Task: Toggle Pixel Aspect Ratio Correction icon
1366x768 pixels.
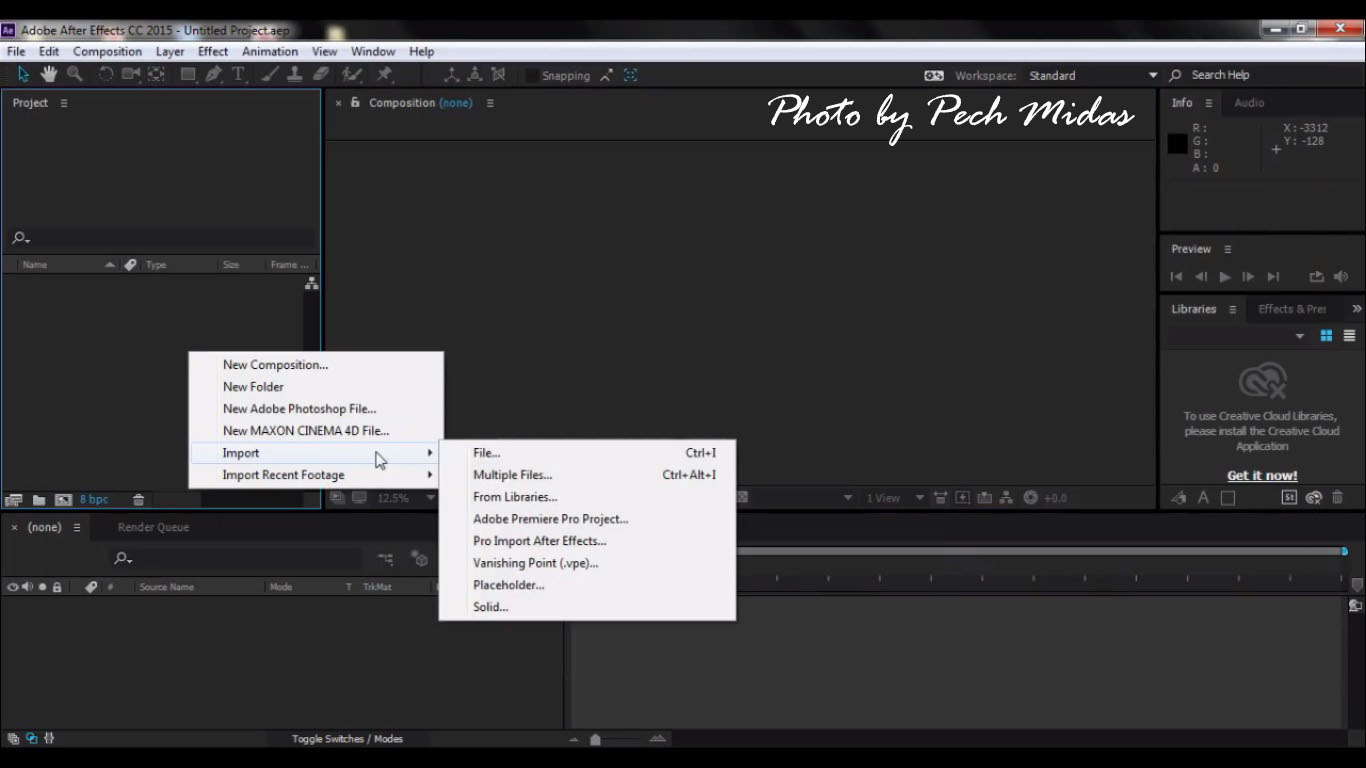Action: coord(940,498)
